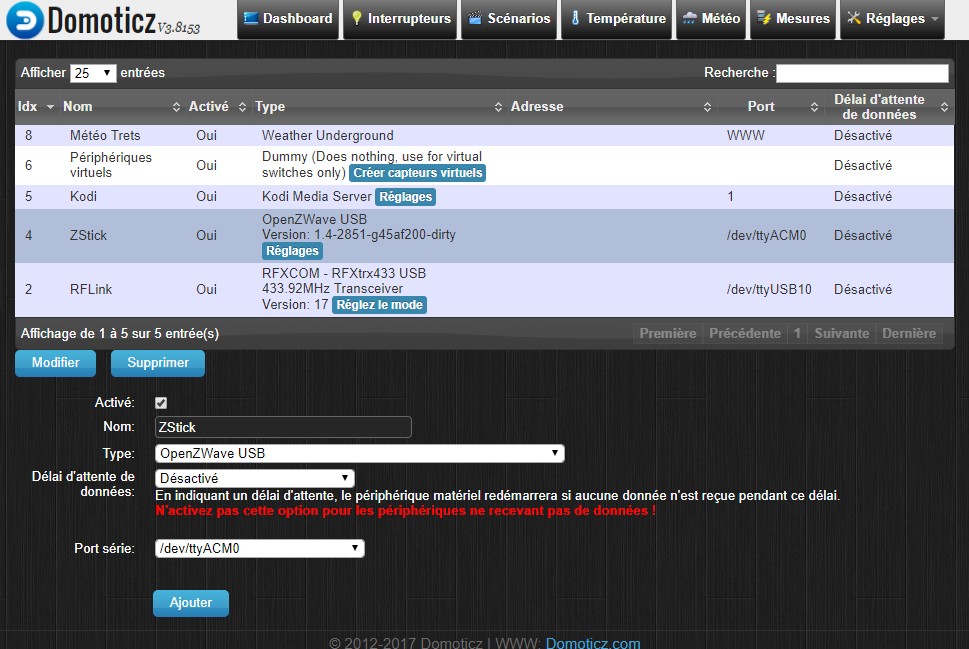This screenshot has width=969, height=649.
Task: Sort table by Adresse column
Action: pyautogui.click(x=611, y=107)
